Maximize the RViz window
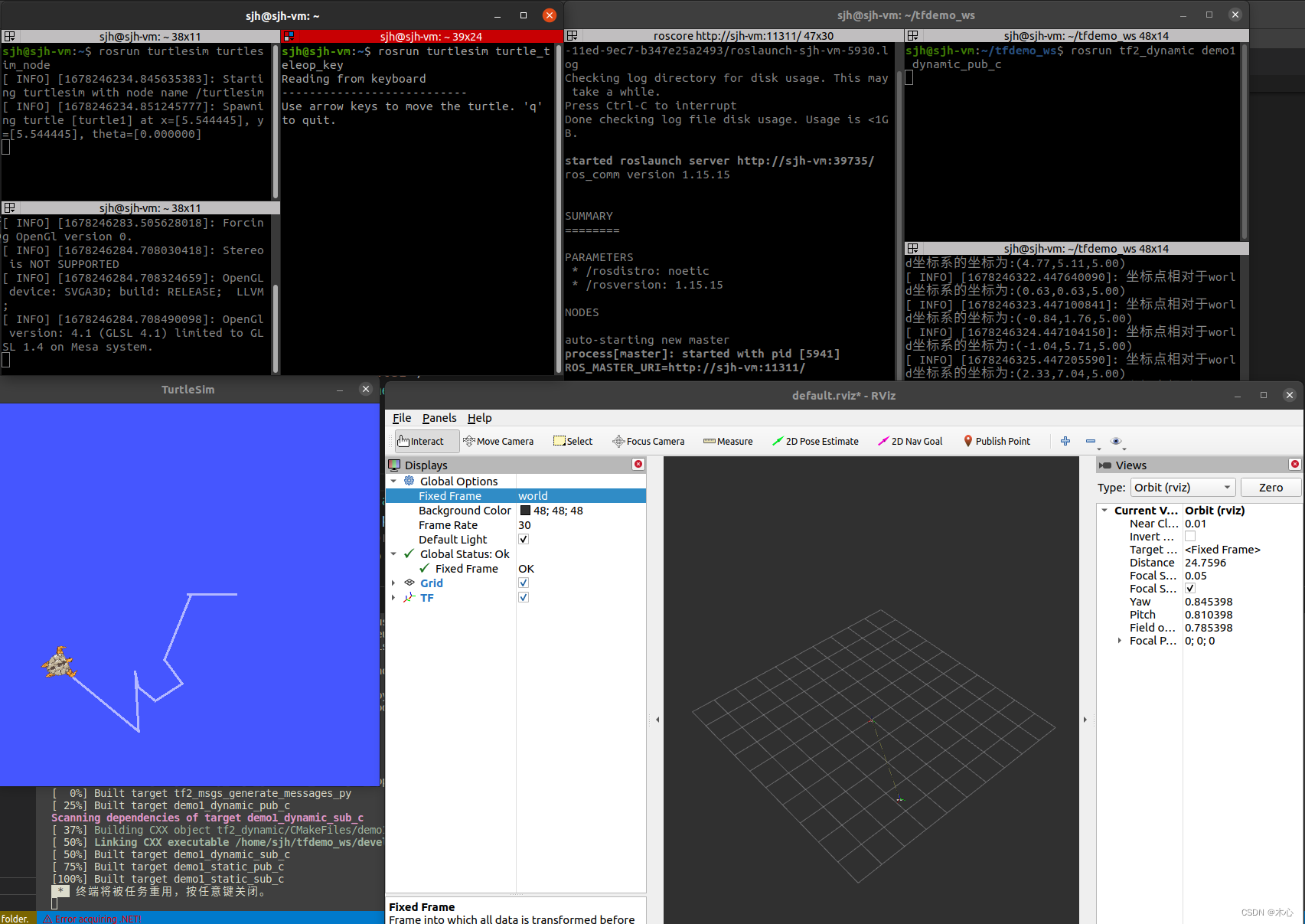This screenshot has height=924, width=1305. click(1264, 395)
